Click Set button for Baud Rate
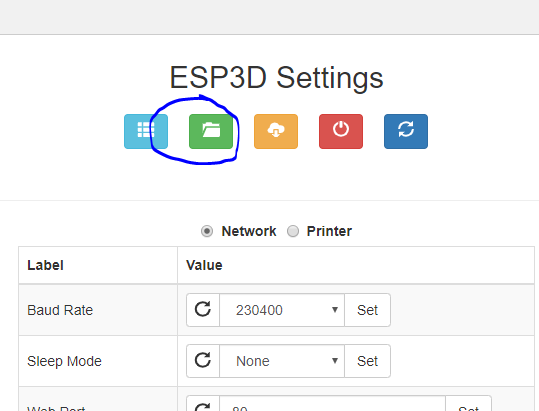The width and height of the screenshot is (539, 411). coord(367,310)
